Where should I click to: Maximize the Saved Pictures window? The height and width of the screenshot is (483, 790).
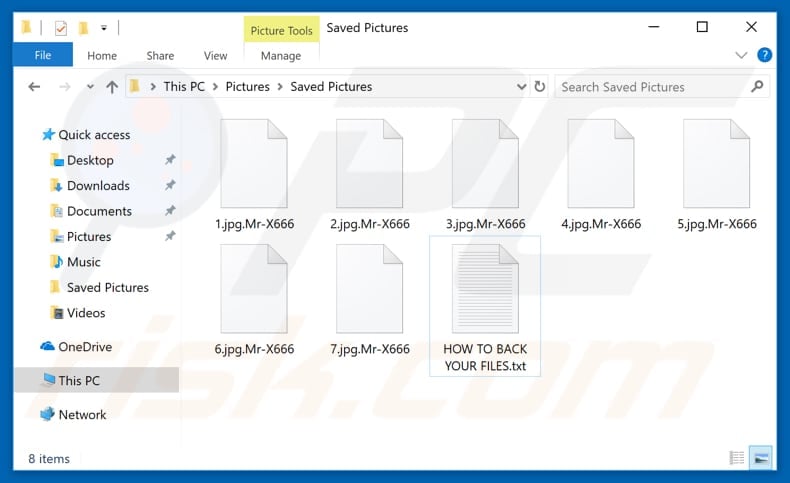[702, 27]
